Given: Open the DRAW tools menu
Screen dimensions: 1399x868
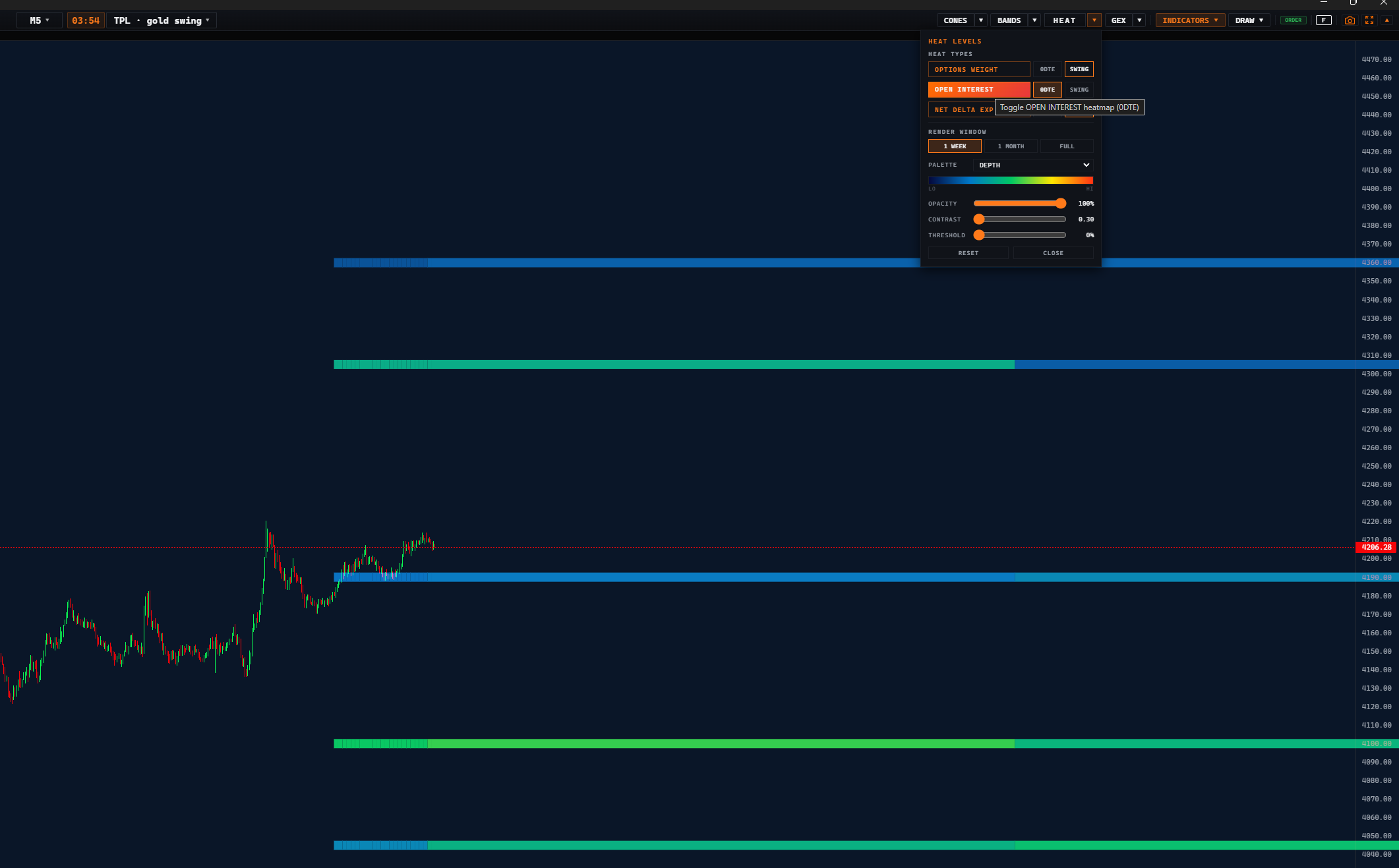Looking at the screenshot, I should click(1249, 20).
